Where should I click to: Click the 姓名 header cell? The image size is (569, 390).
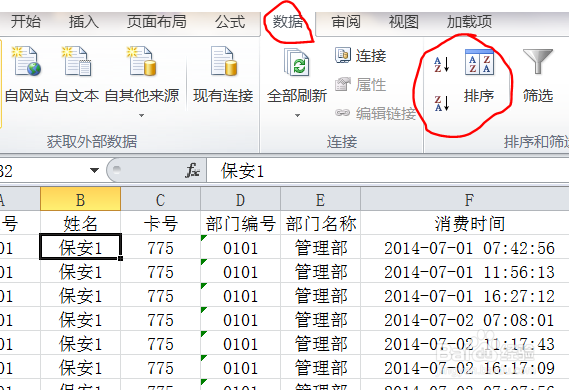[x=80, y=223]
